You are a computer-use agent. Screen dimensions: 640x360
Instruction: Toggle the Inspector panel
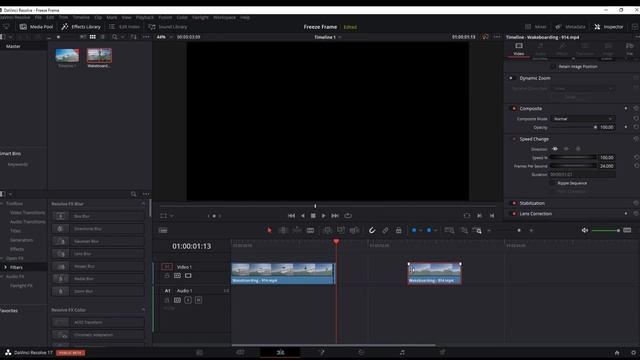(609, 27)
